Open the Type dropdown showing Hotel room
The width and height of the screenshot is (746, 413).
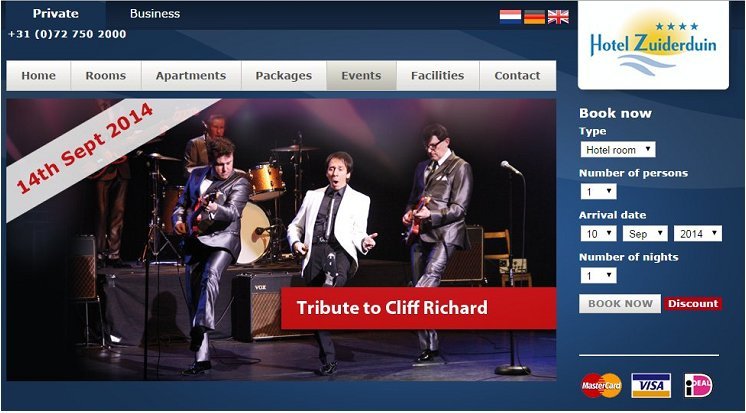[x=618, y=149]
